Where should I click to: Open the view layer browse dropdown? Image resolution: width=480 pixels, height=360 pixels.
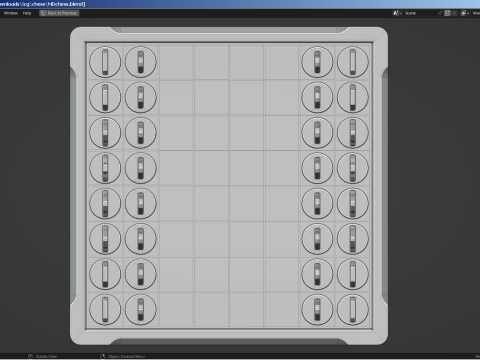[x=465, y=13]
